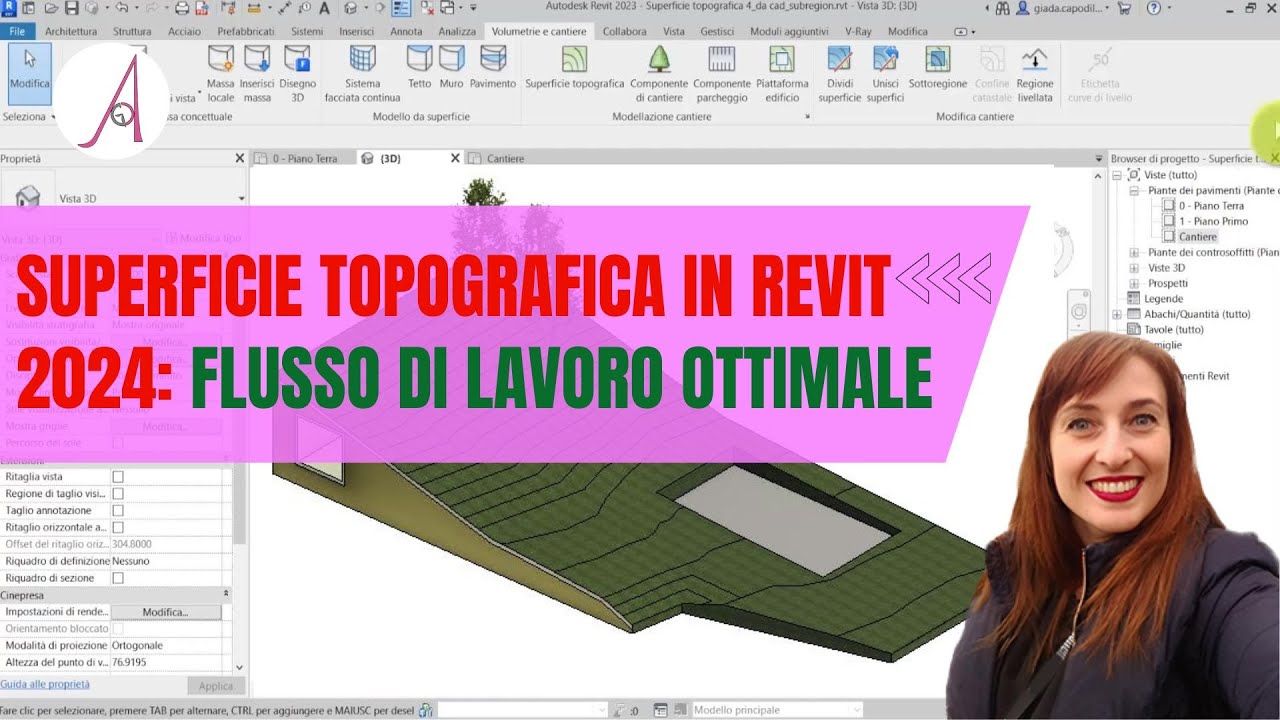Image resolution: width=1280 pixels, height=720 pixels.
Task: Close the Proprietà panel
Action: [239, 158]
